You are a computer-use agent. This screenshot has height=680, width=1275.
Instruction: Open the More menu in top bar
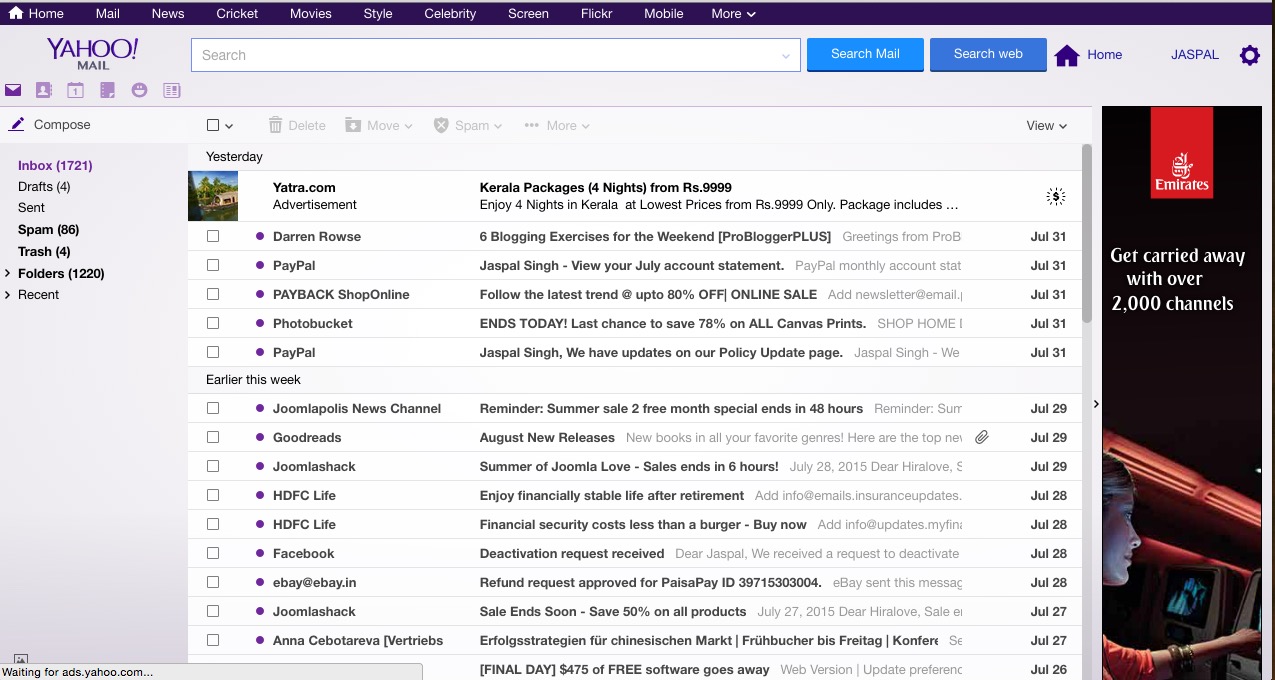733,13
